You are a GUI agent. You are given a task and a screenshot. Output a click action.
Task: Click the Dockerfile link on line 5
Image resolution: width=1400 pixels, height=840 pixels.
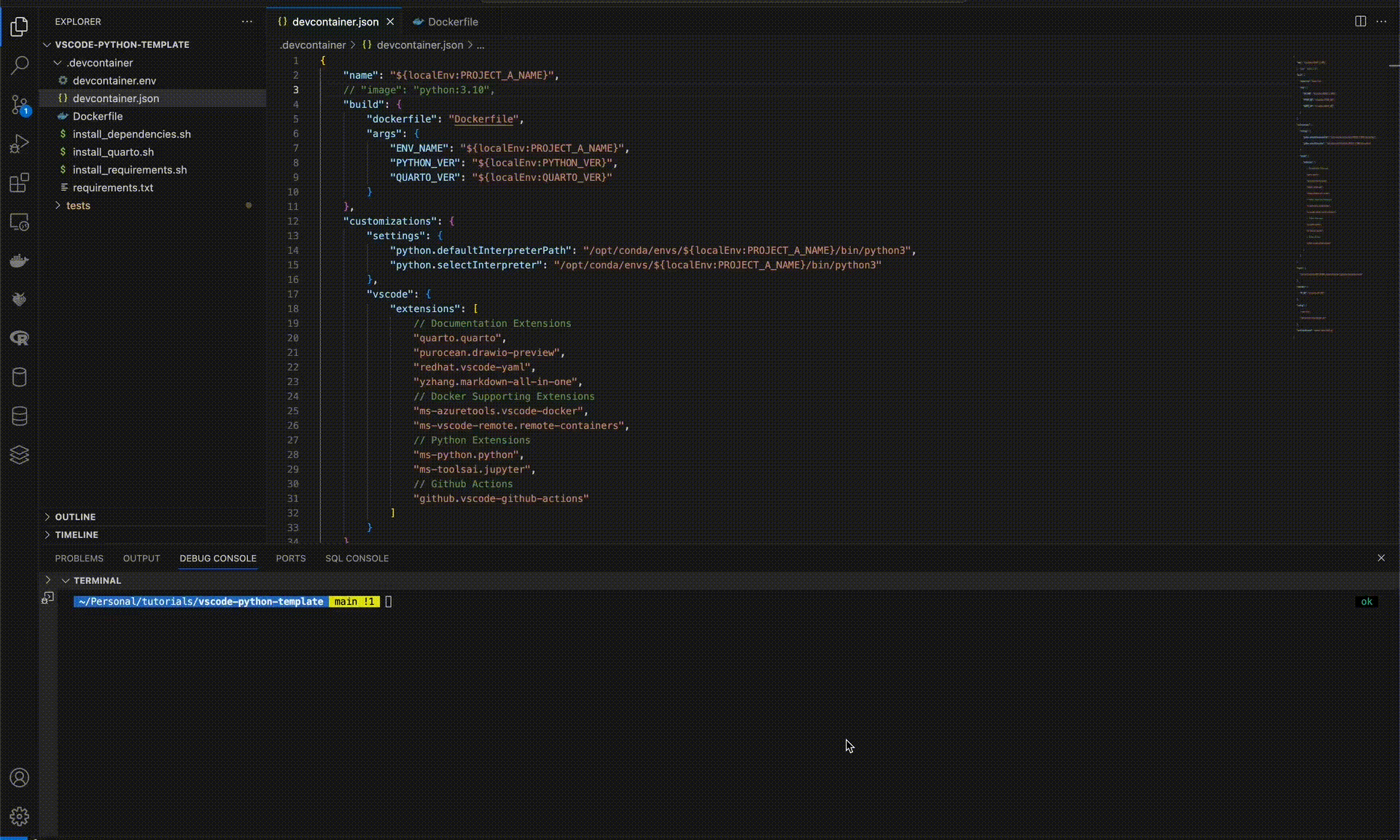tap(483, 119)
